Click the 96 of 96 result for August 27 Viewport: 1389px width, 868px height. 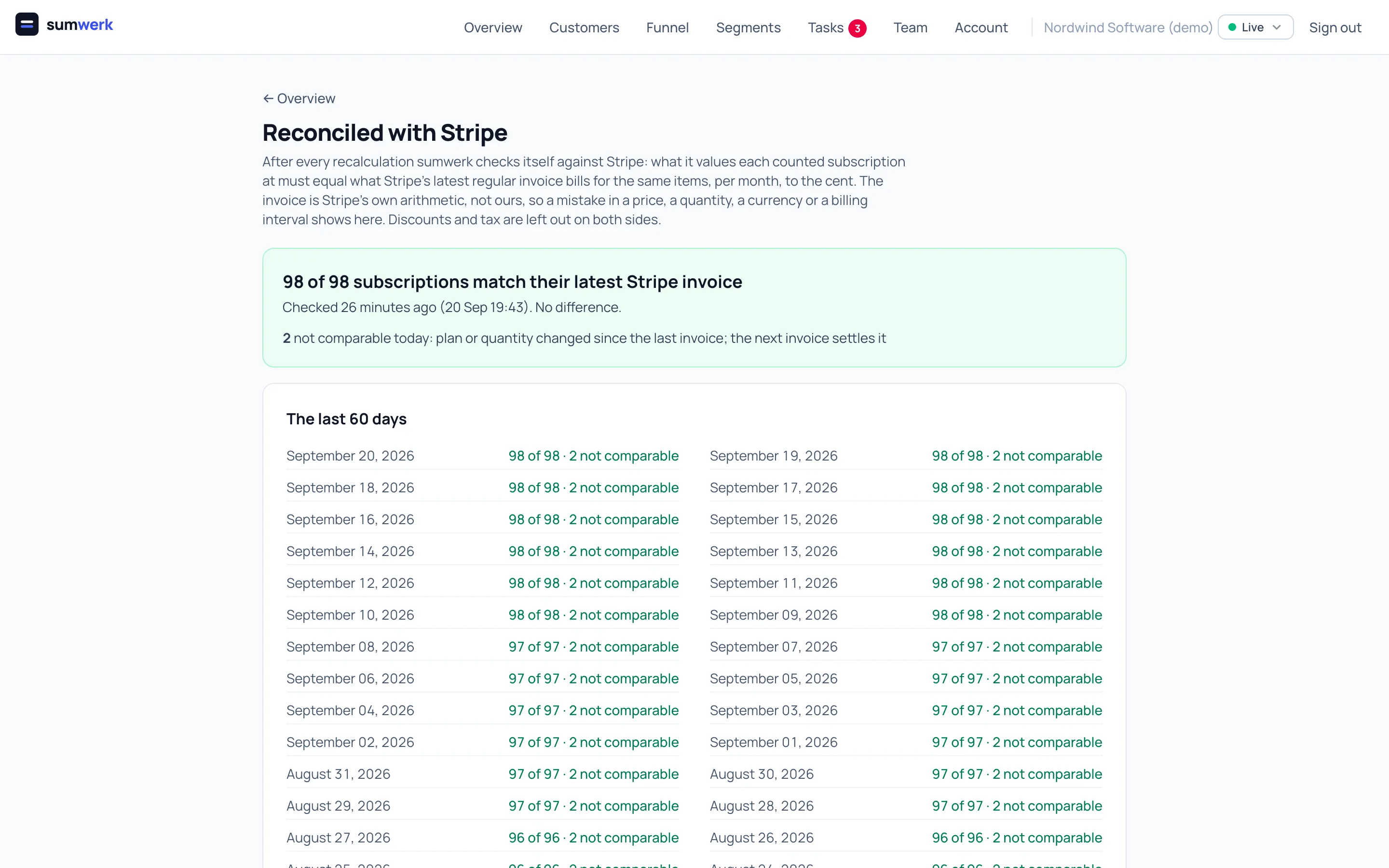click(594, 838)
